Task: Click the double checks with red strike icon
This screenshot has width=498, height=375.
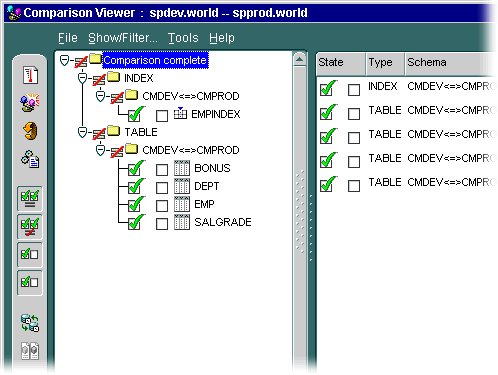Action: pos(30,227)
